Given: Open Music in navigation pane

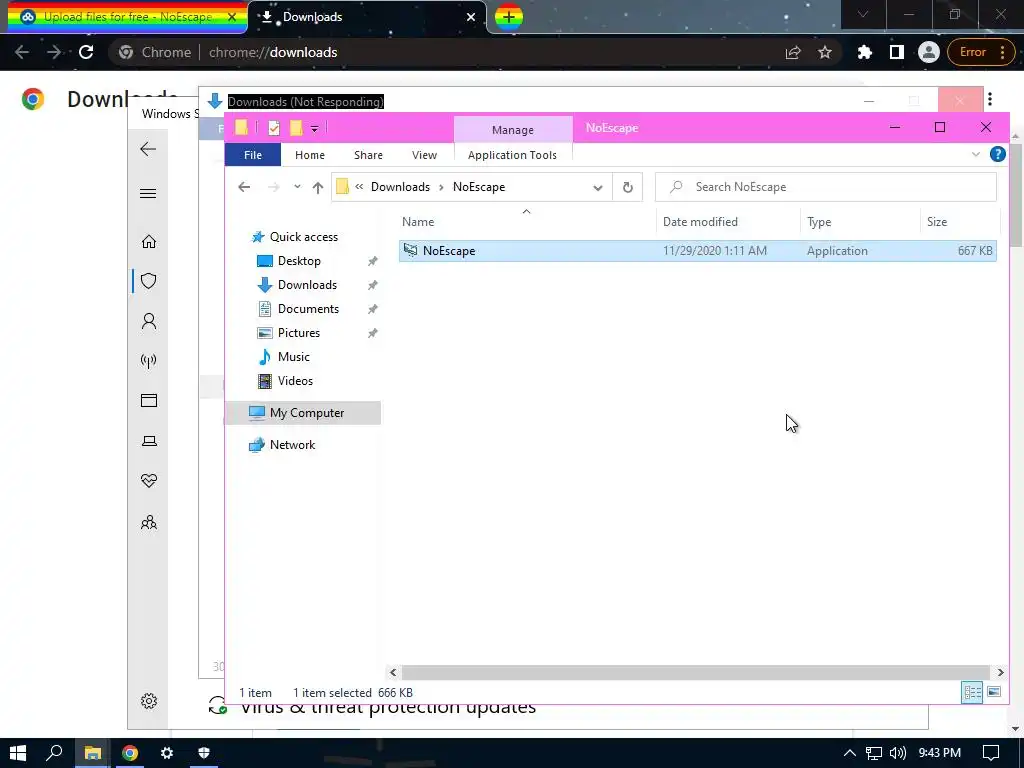Looking at the screenshot, I should (x=293, y=357).
